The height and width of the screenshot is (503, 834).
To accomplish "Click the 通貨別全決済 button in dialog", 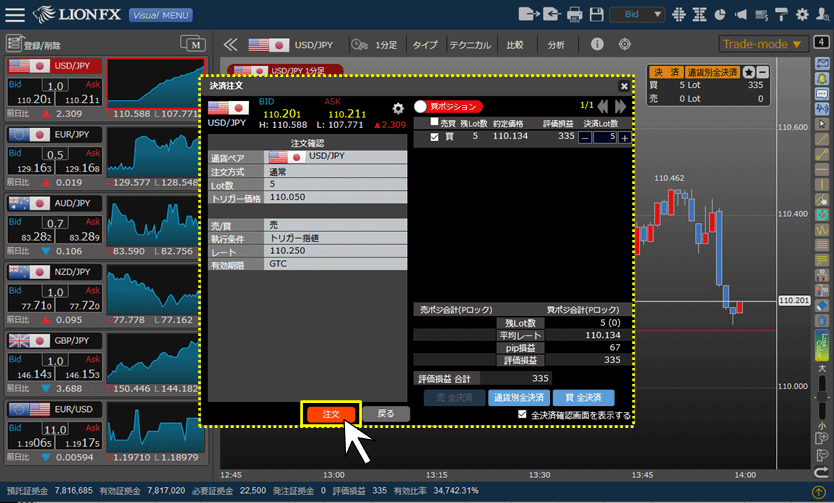I will click(519, 398).
